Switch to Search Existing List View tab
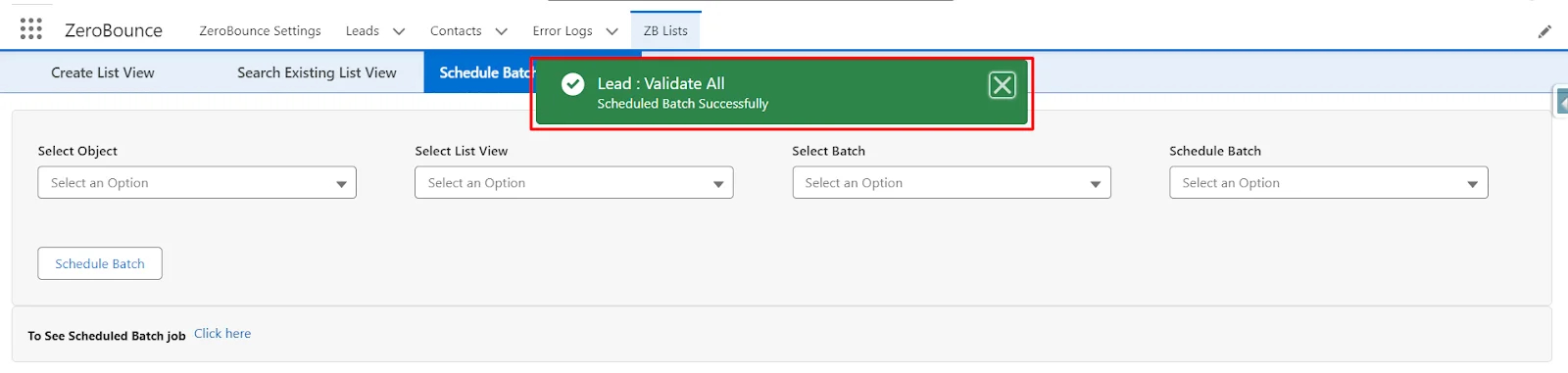This screenshot has height=373, width=1568. pyautogui.click(x=317, y=72)
